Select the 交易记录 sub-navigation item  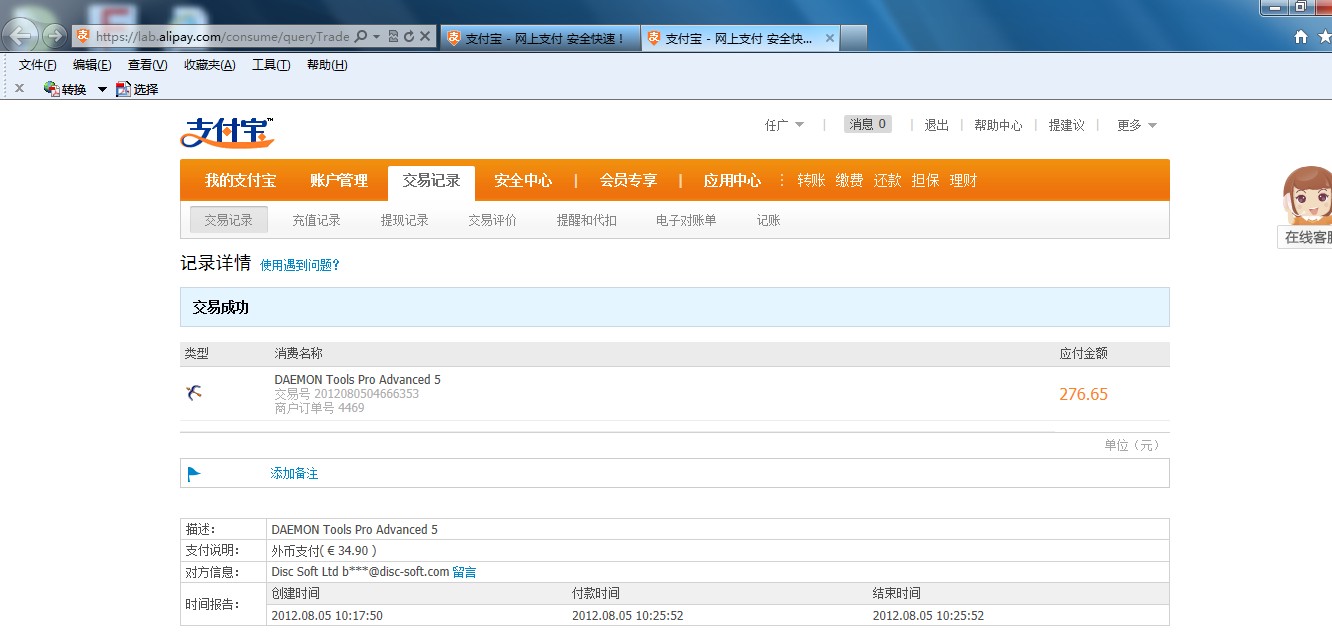tap(229, 220)
